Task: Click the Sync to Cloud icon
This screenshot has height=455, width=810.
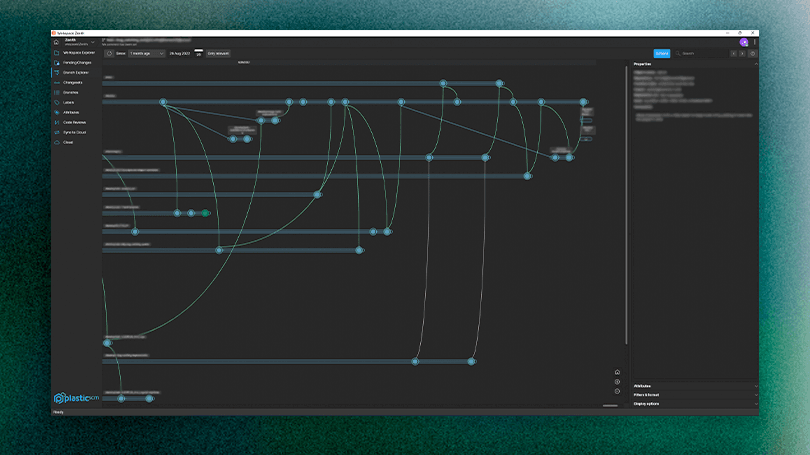Action: pyautogui.click(x=57, y=132)
